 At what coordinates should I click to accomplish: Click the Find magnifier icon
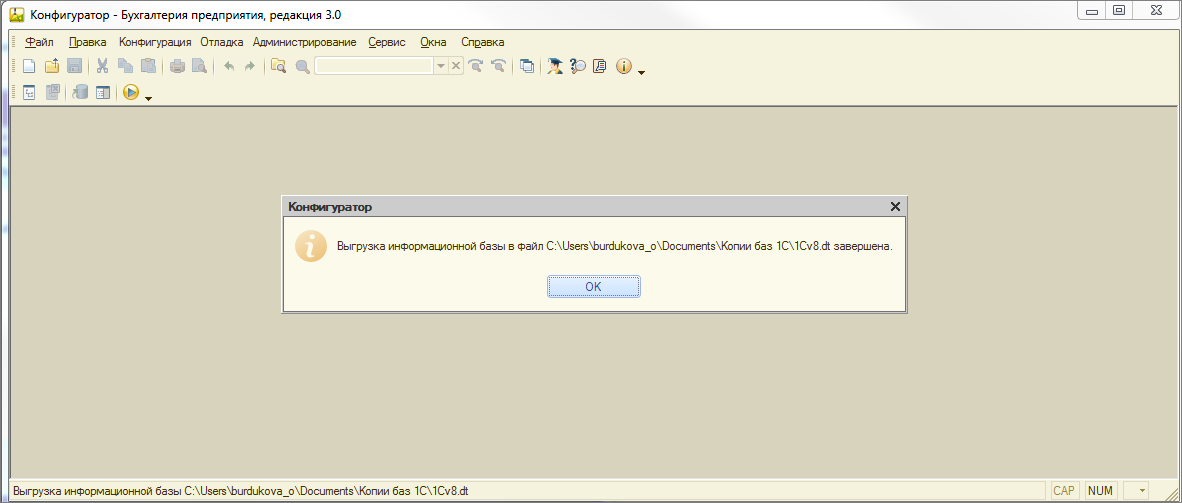click(x=302, y=66)
